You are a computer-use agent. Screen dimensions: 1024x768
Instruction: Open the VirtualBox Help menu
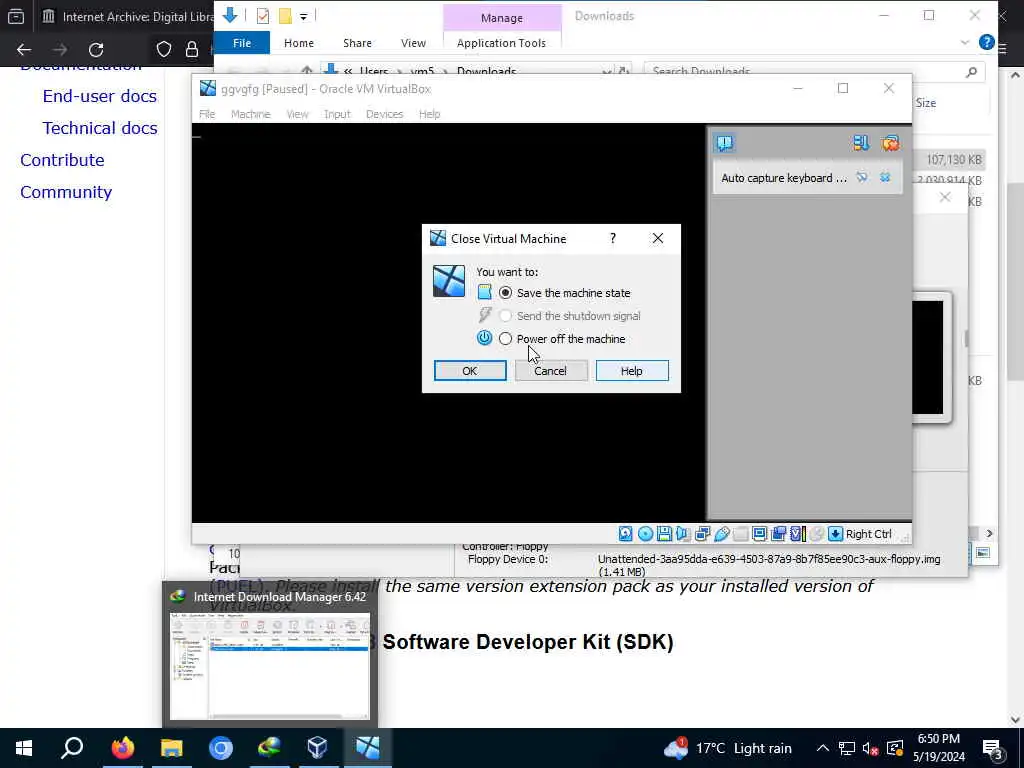point(429,114)
